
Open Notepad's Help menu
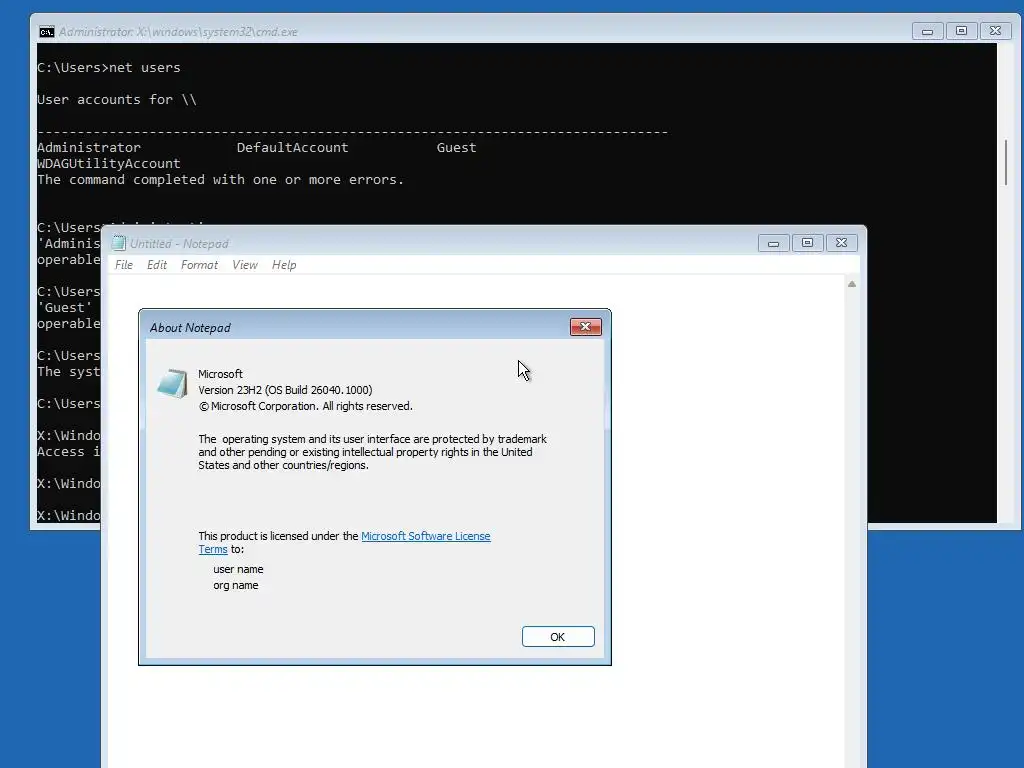click(x=284, y=264)
